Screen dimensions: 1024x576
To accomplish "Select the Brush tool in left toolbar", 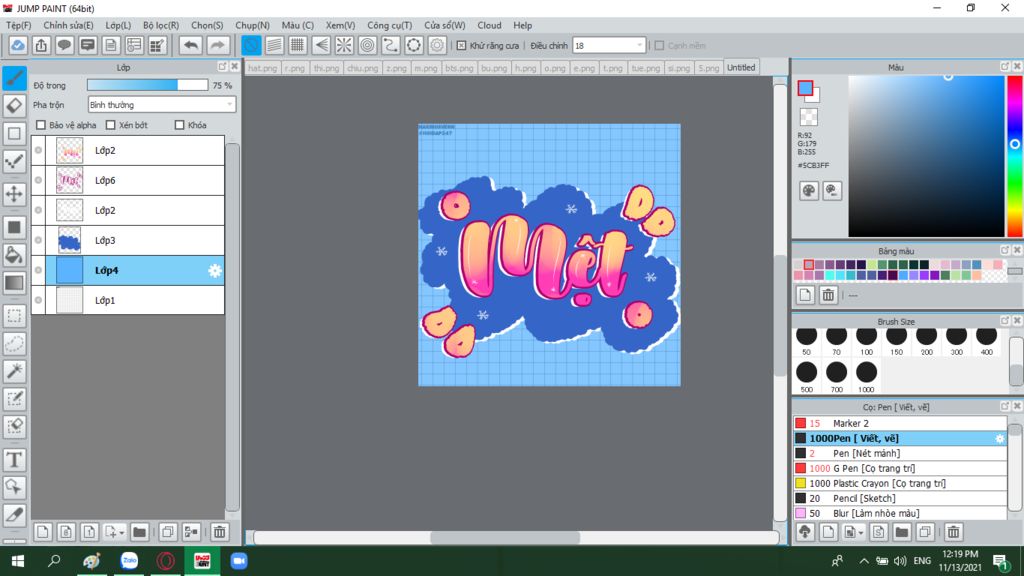I will (x=14, y=78).
